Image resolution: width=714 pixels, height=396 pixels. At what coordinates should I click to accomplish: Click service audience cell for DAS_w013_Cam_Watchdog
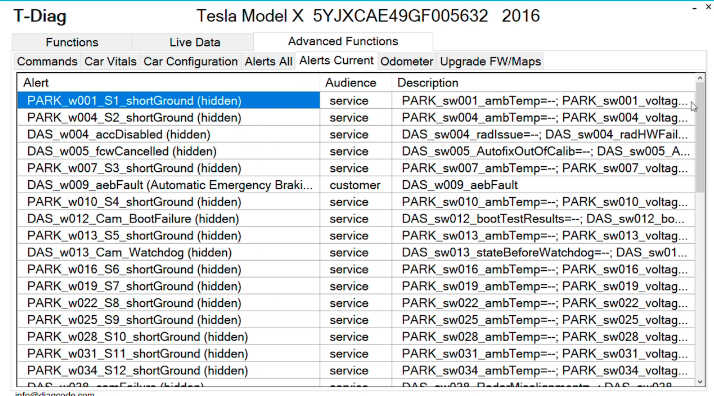[x=355, y=252]
